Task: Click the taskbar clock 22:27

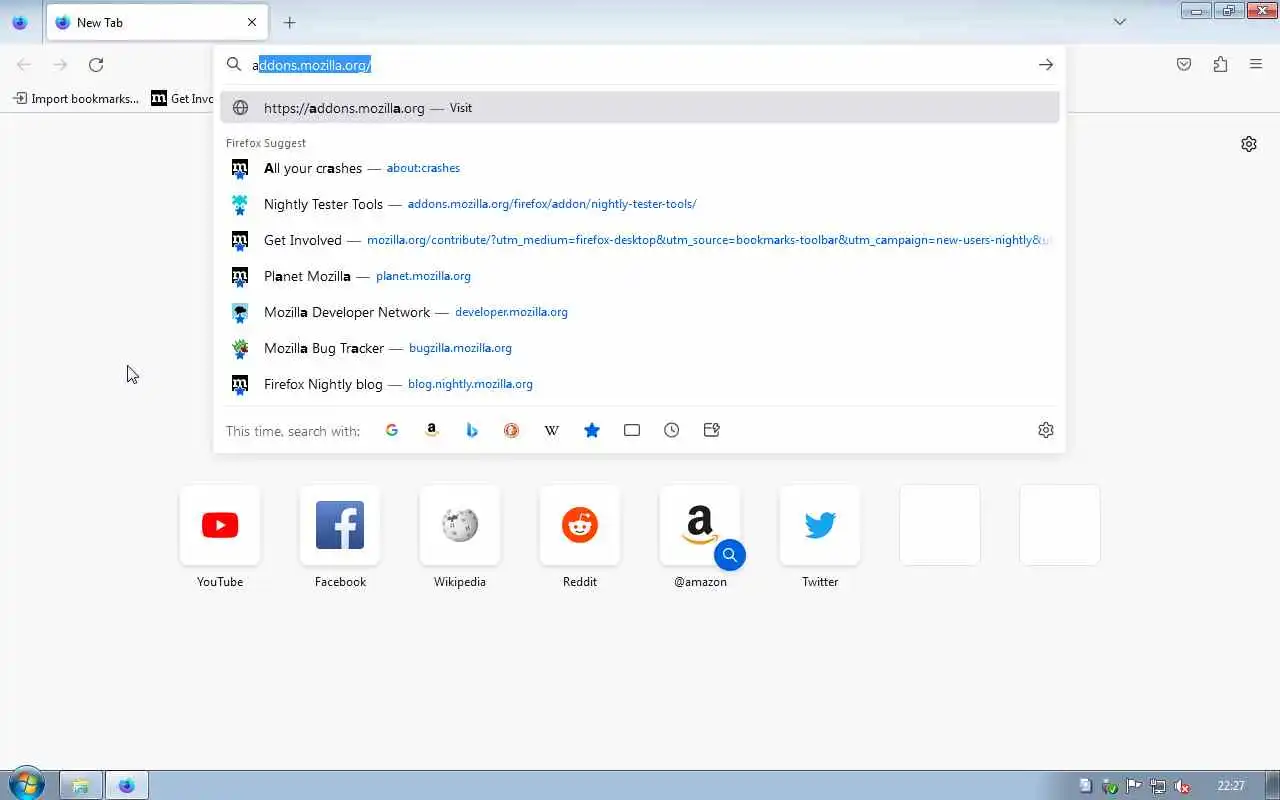Action: click(x=1231, y=786)
